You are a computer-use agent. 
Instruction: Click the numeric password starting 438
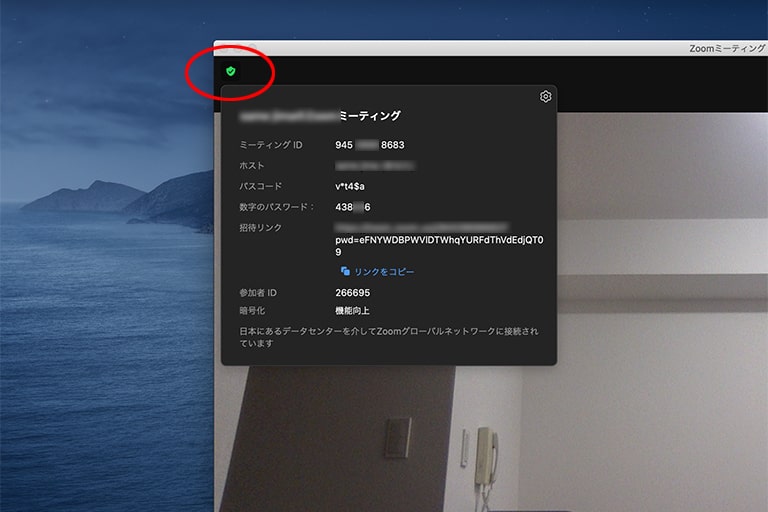coord(353,207)
